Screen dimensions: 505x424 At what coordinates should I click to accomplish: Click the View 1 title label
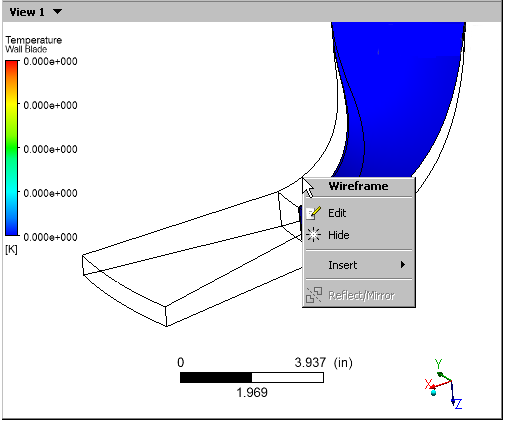click(27, 12)
